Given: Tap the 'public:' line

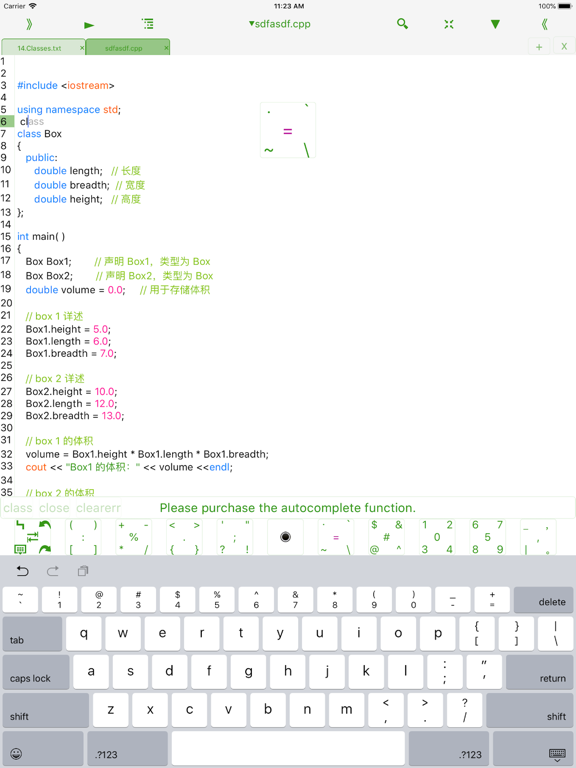Looking at the screenshot, I should 41,158.
